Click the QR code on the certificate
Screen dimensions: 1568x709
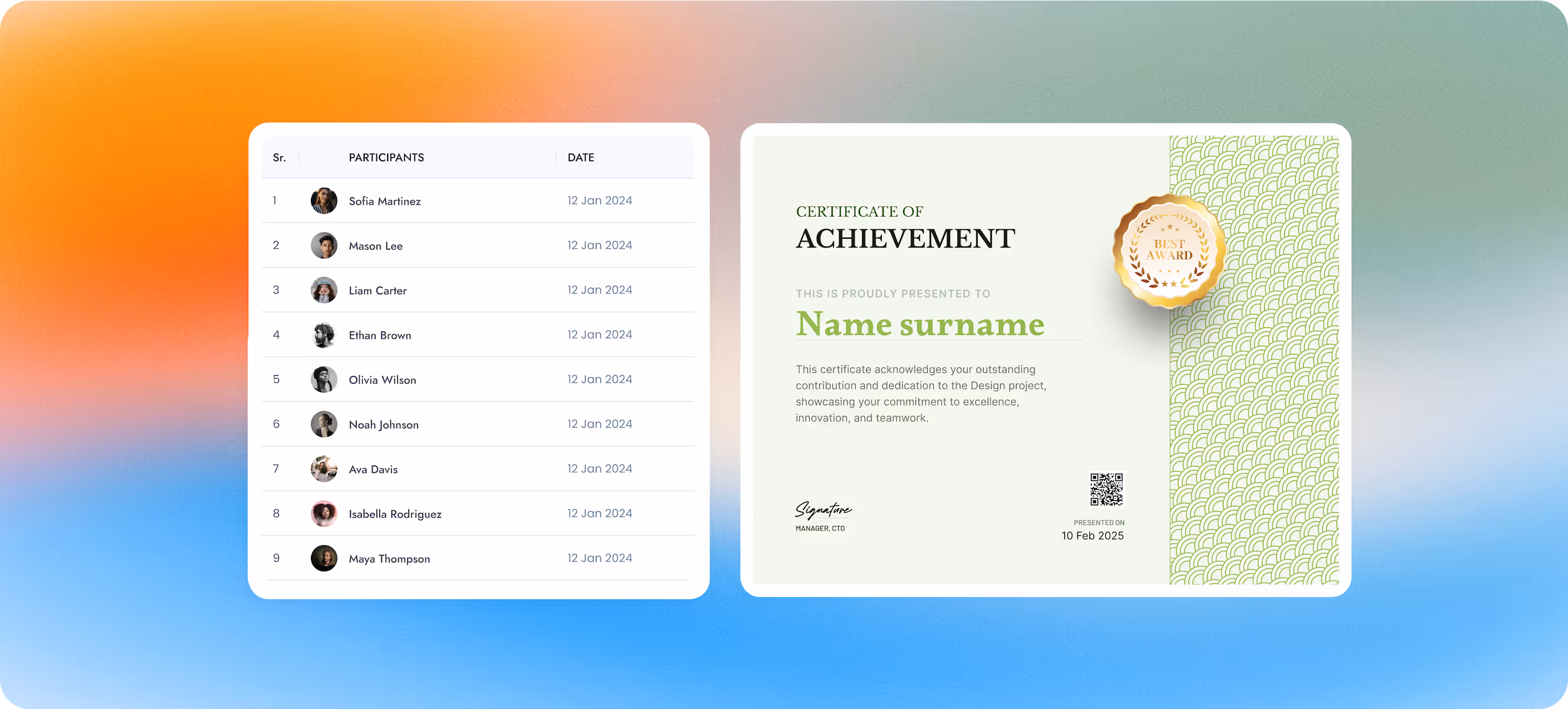[1106, 489]
